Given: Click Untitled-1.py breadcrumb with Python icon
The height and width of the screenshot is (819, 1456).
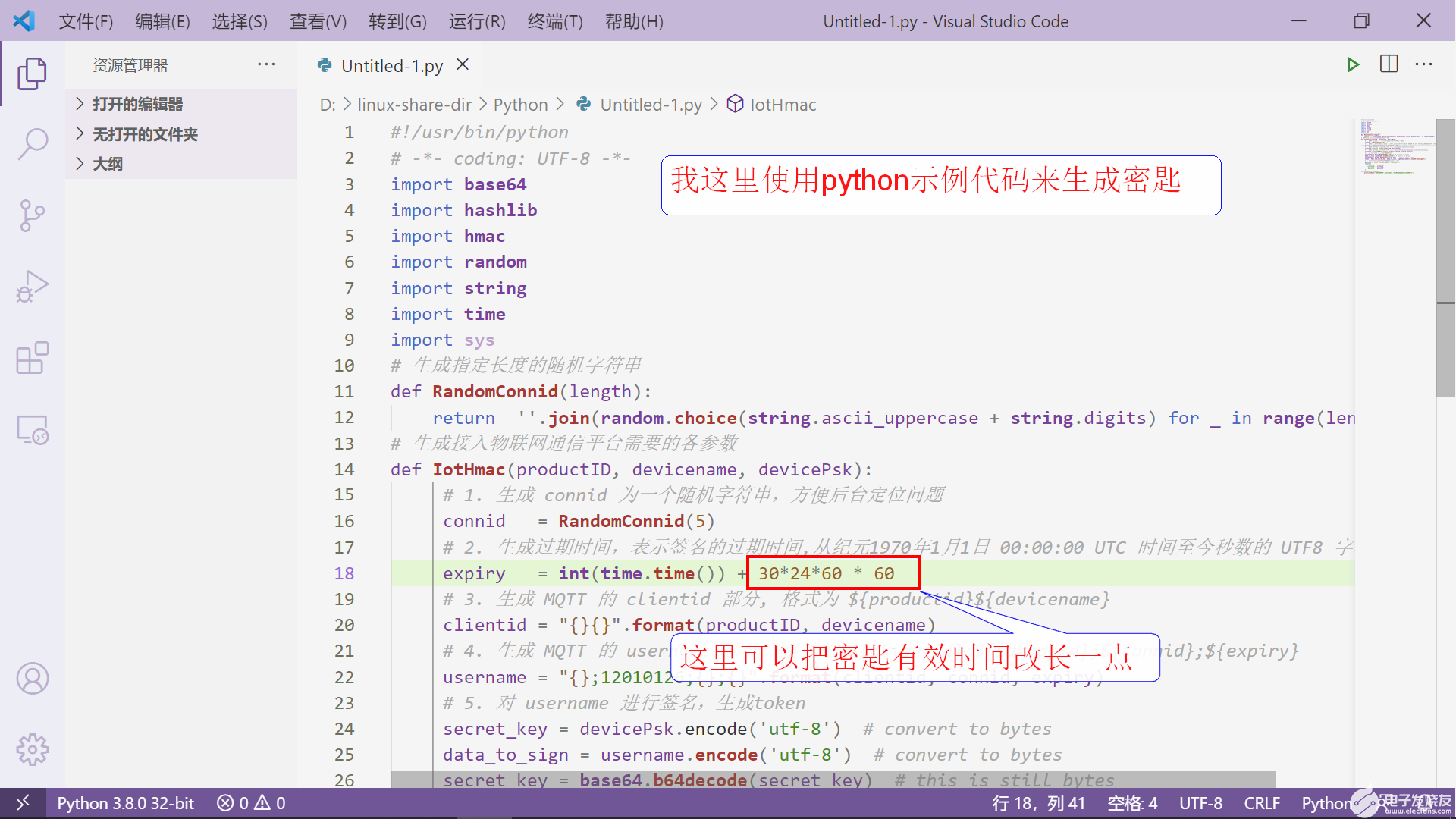Looking at the screenshot, I should 639,104.
